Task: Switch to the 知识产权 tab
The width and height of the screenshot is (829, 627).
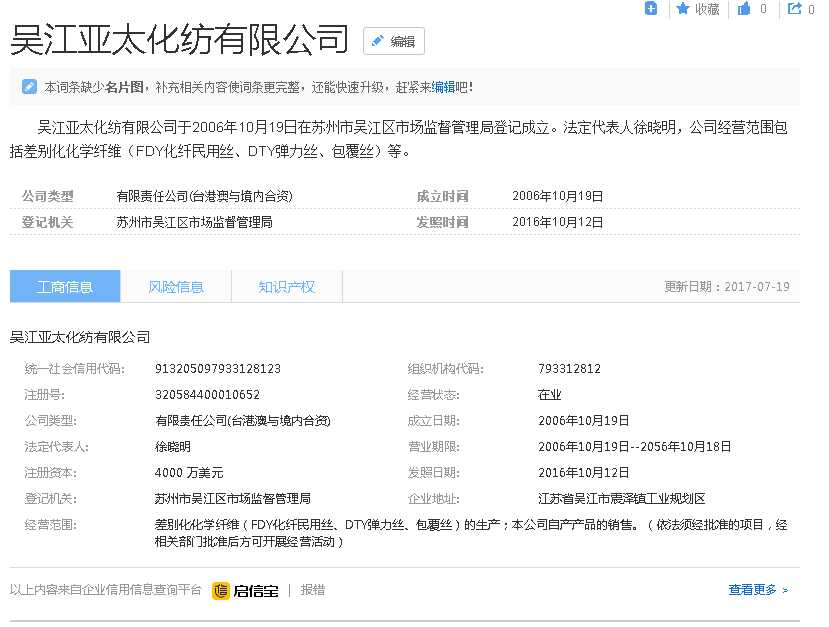Action: pos(287,287)
